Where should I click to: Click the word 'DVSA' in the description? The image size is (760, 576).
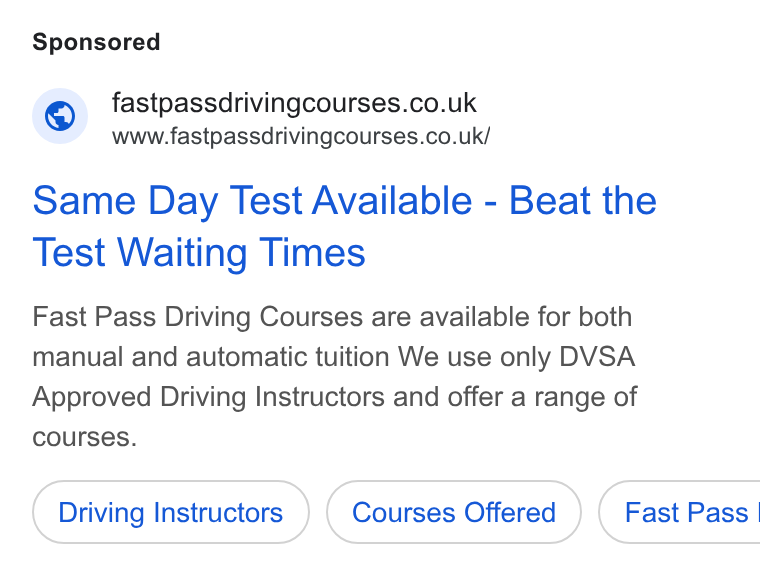click(597, 357)
